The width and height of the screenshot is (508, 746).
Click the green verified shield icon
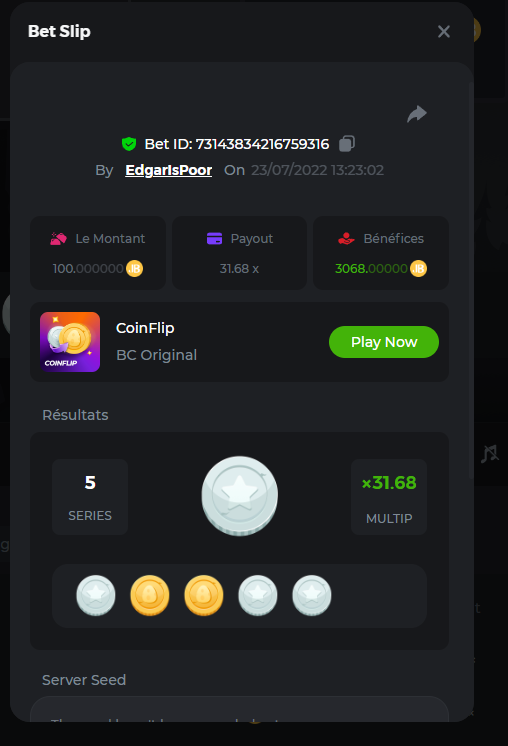(x=129, y=144)
